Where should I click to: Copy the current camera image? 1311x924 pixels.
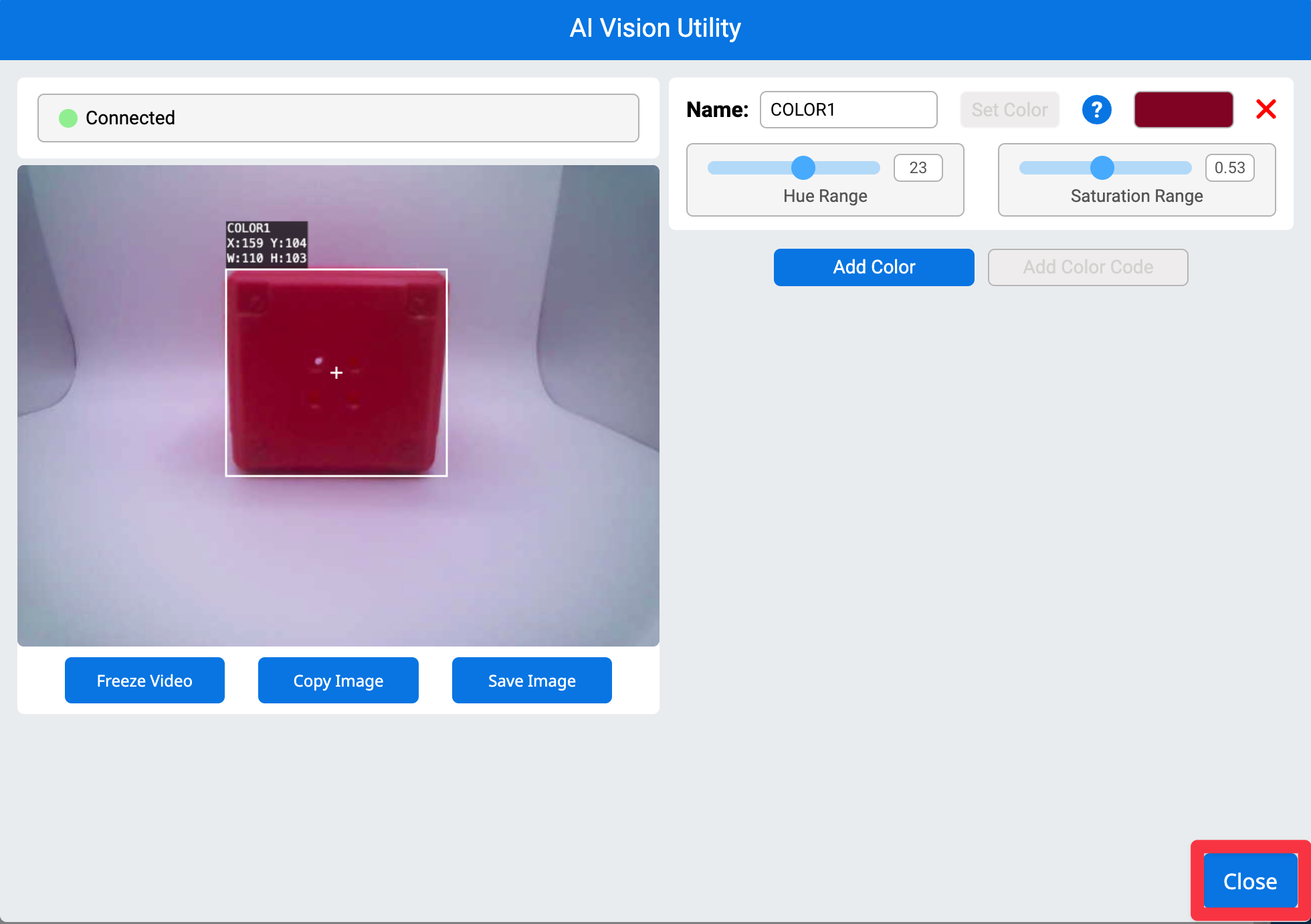pyautogui.click(x=338, y=680)
